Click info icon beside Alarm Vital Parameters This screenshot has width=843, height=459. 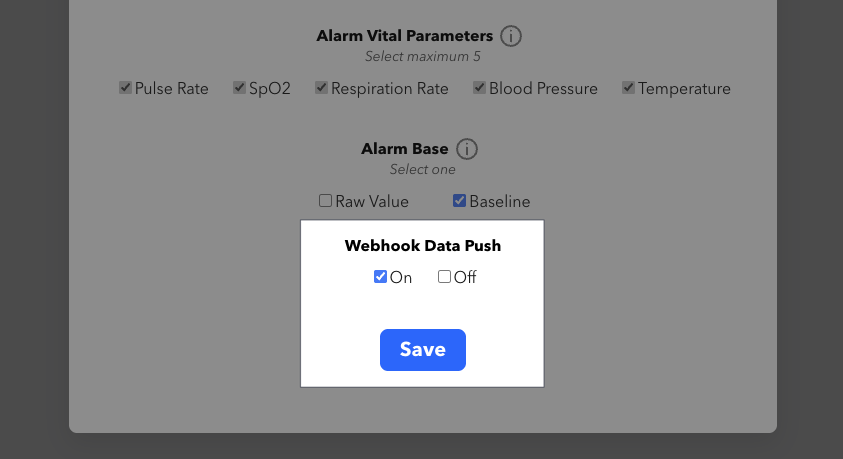(x=511, y=36)
